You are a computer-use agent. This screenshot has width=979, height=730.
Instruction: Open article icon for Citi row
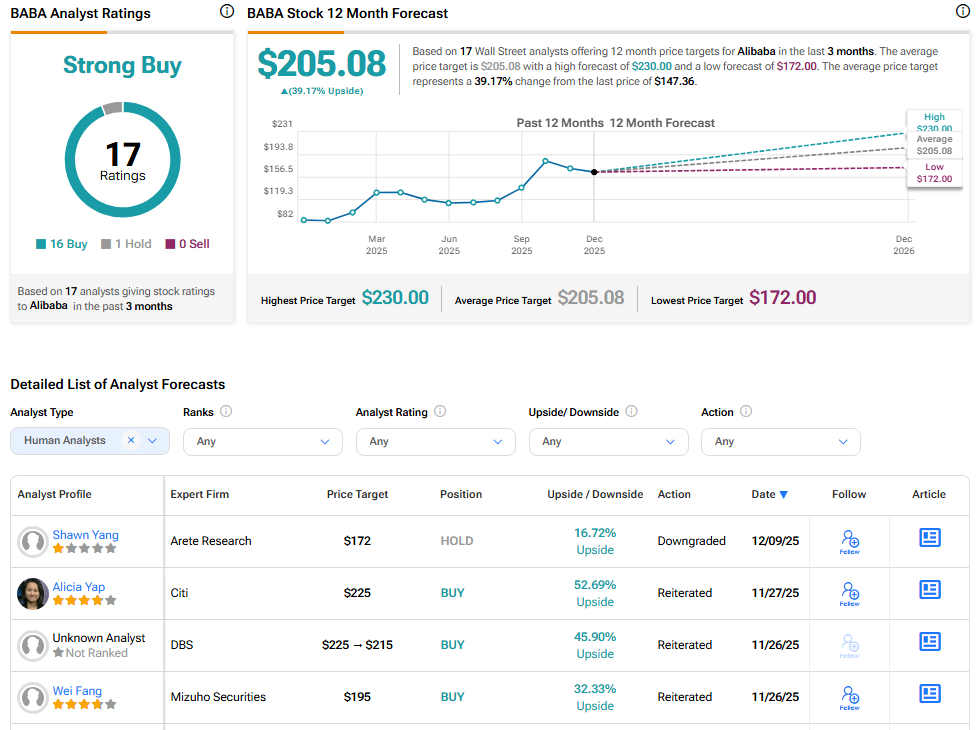point(930,590)
